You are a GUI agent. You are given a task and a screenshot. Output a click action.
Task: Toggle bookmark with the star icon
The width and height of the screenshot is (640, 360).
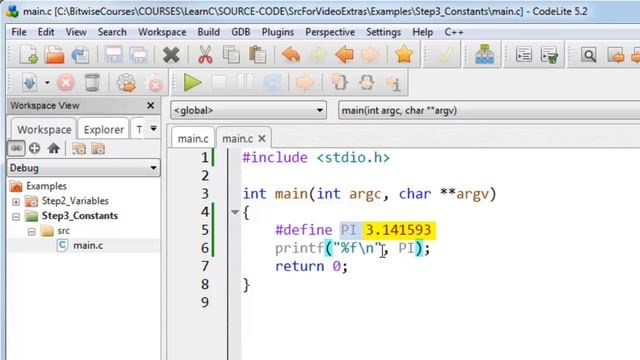[x=404, y=54]
